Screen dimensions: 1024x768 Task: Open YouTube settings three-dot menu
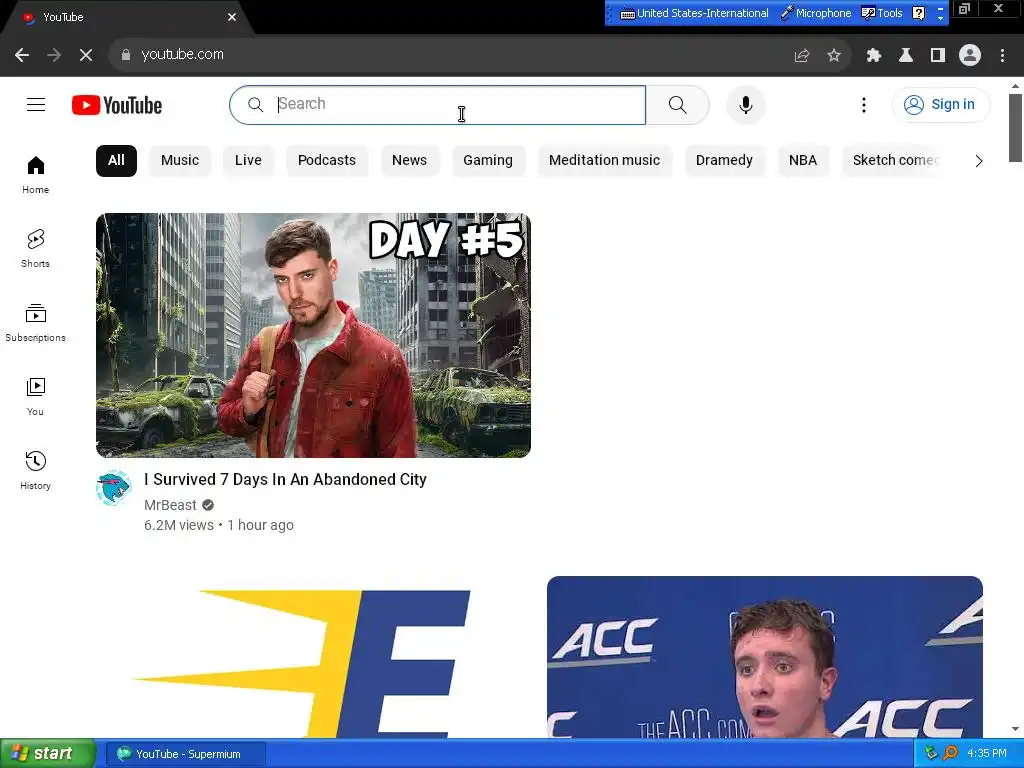[x=863, y=104]
